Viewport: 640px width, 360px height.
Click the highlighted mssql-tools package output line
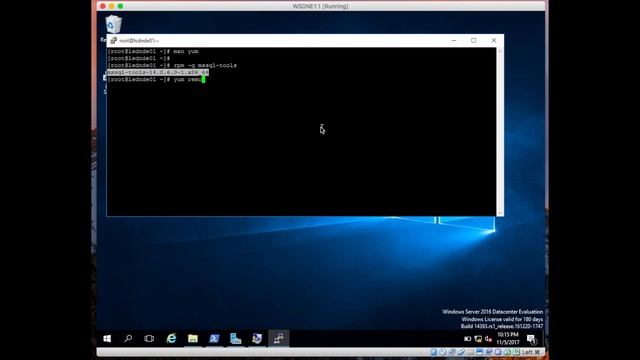pyautogui.click(x=158, y=72)
